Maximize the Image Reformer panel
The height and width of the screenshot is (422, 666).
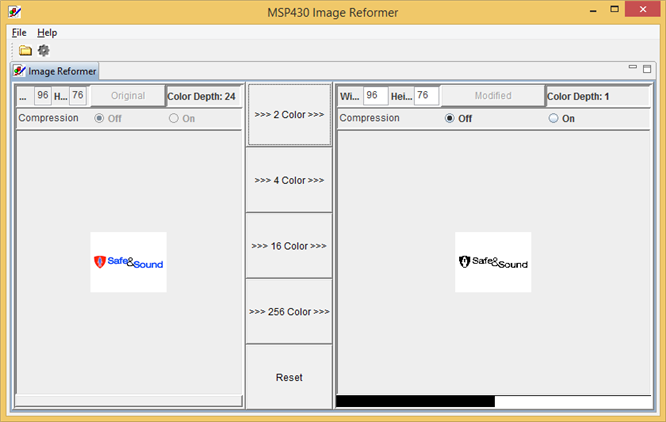pos(647,69)
